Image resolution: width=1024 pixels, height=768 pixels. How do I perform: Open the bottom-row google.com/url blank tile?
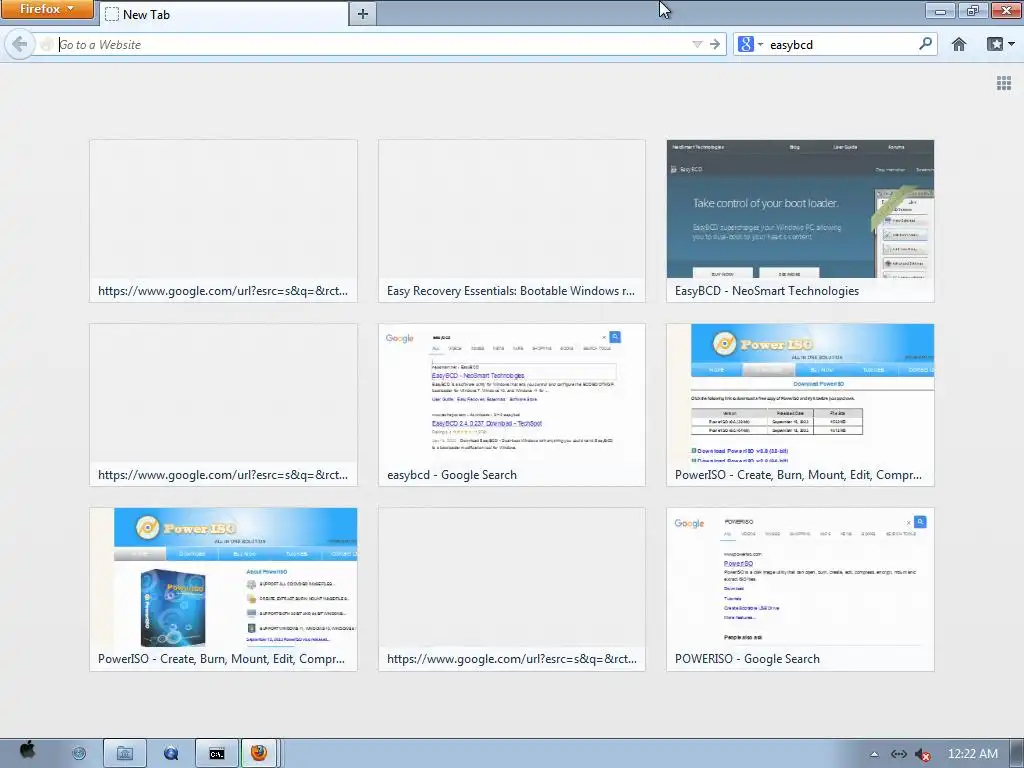click(x=511, y=589)
